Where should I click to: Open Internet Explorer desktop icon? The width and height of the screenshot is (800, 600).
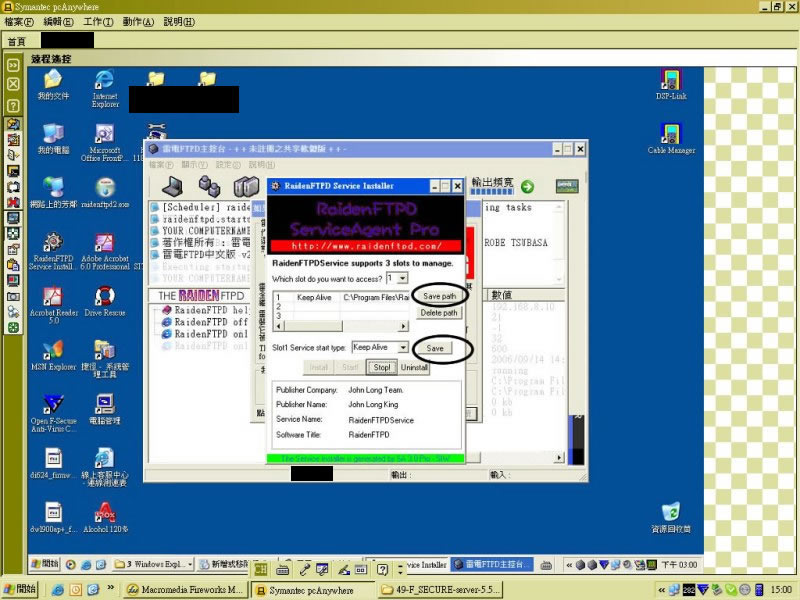tap(105, 88)
